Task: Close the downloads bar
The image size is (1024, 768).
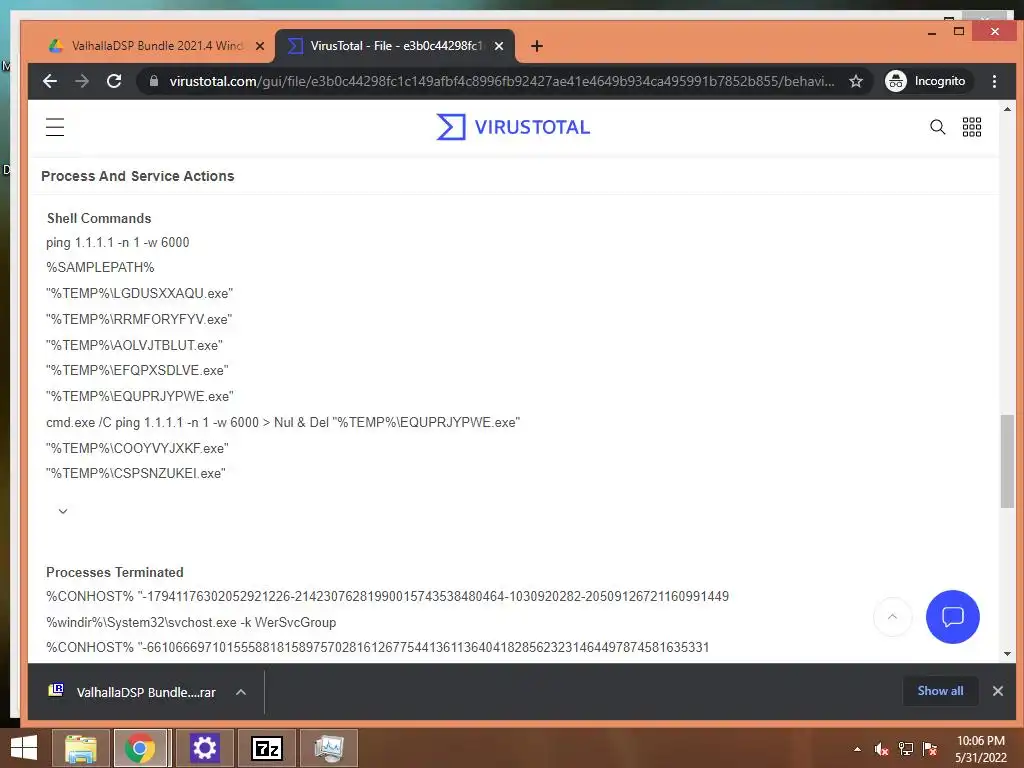Action: 997,691
